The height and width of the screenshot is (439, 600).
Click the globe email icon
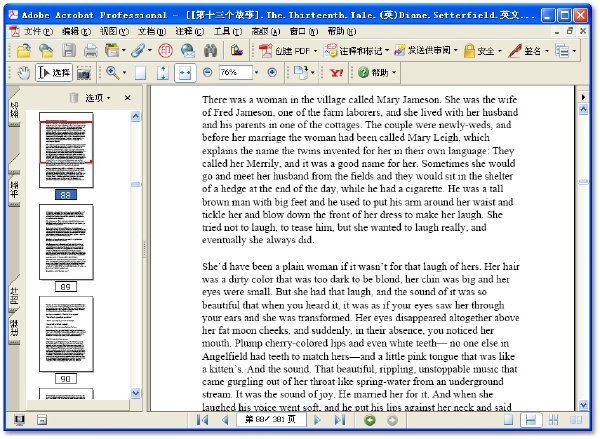pos(188,51)
